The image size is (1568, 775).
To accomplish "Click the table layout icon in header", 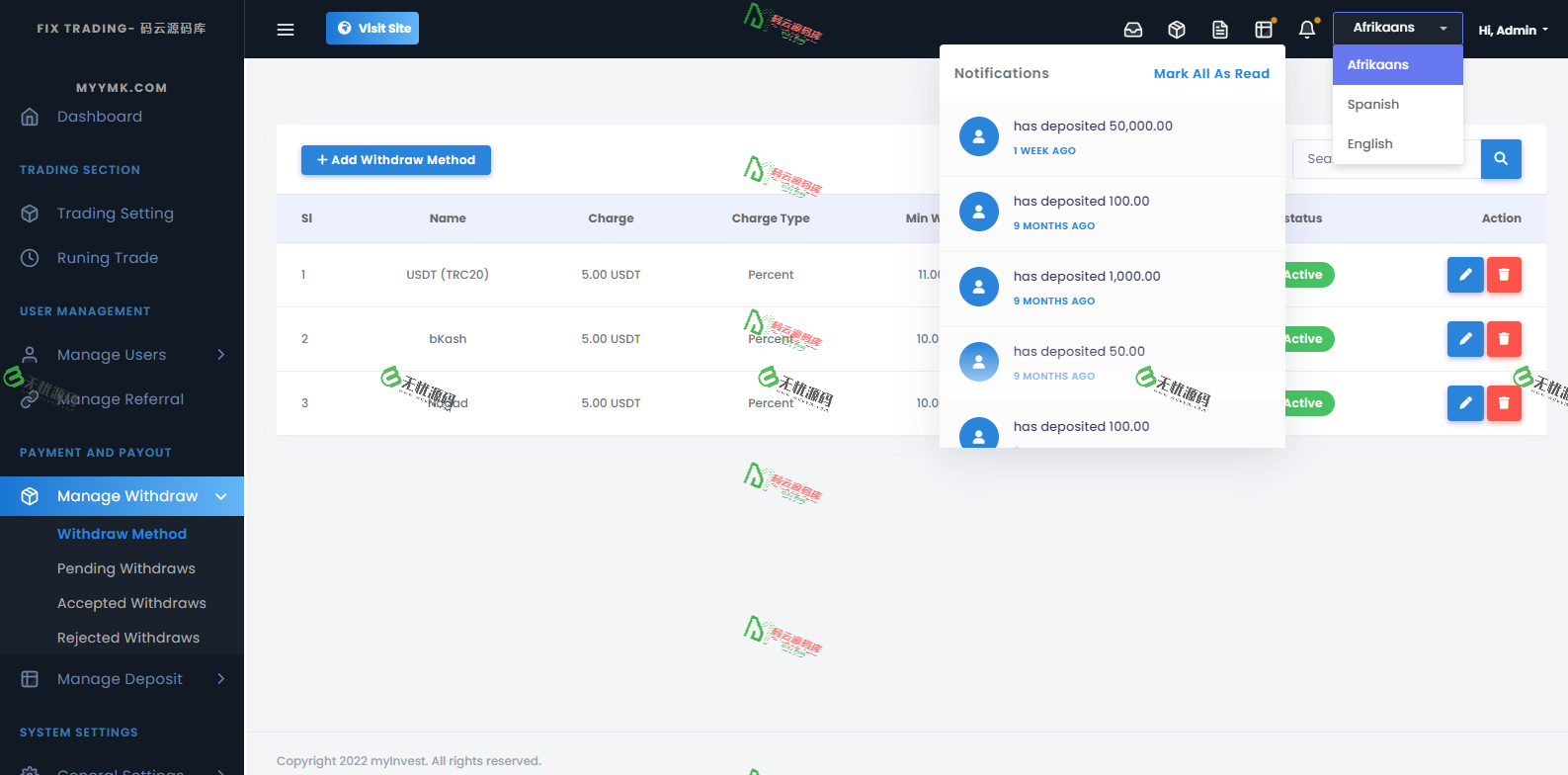I will pyautogui.click(x=1264, y=30).
